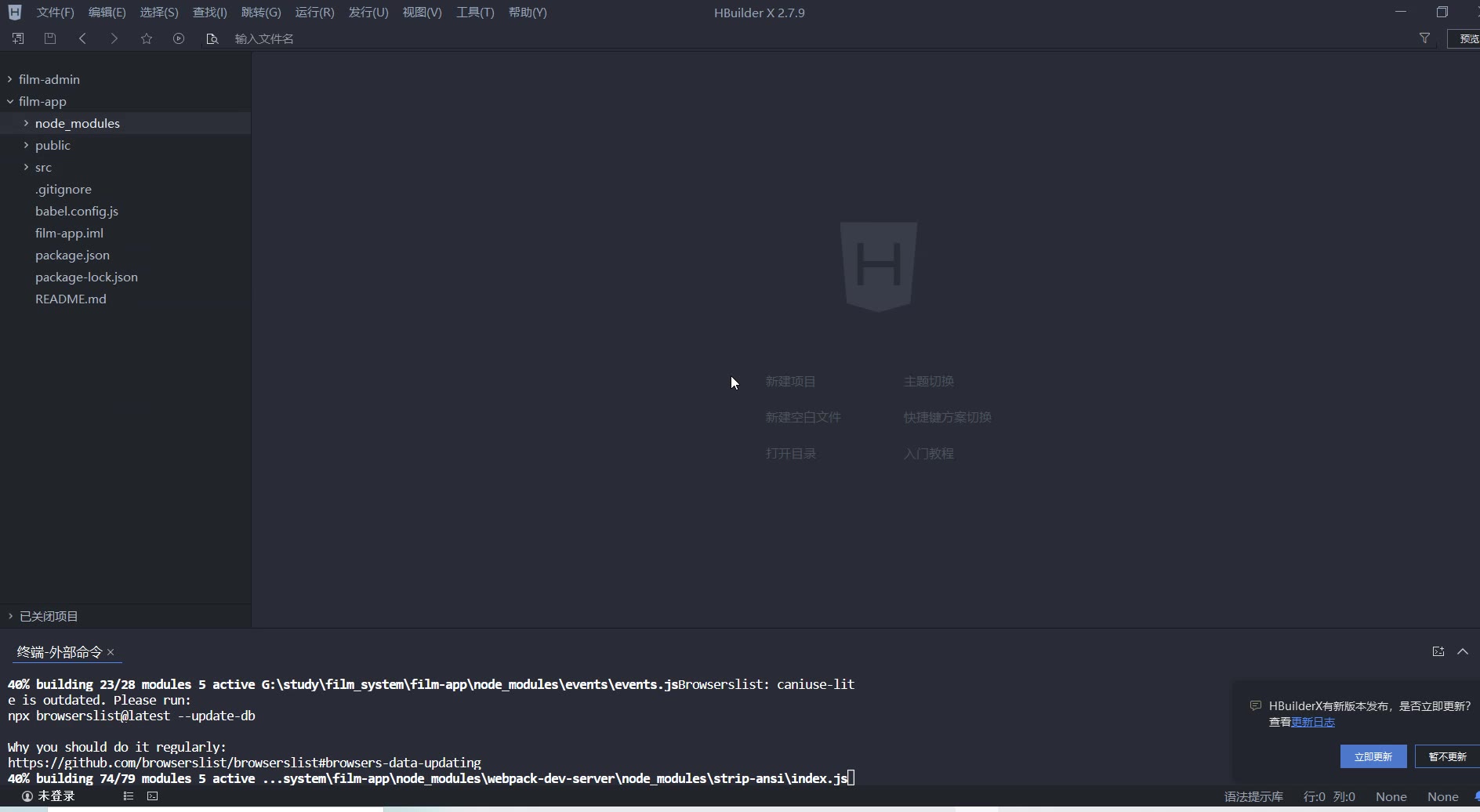The image size is (1480, 812).
Task: Click the 主题切换 shortcut link
Action: point(928,381)
